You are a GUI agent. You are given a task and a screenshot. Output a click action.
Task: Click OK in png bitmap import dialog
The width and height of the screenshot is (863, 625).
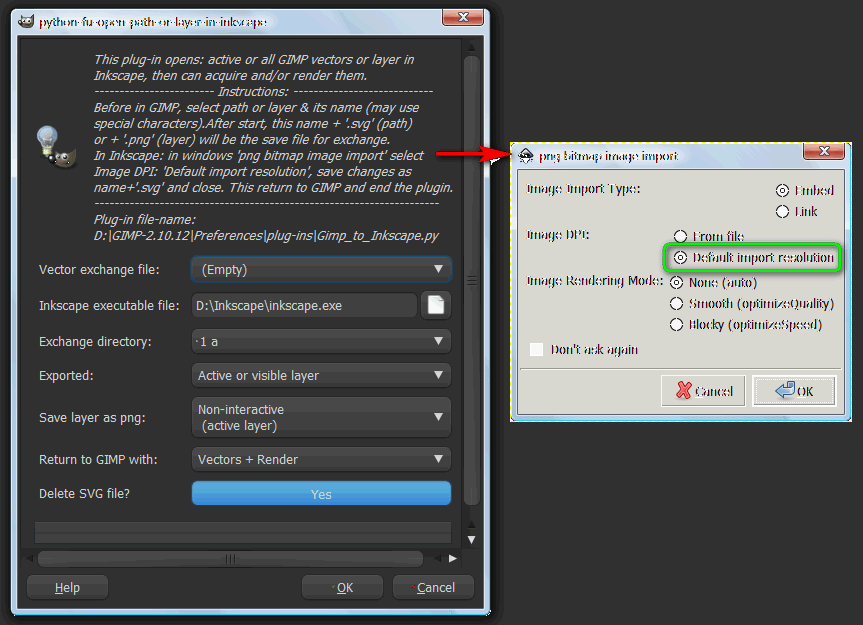(x=794, y=391)
